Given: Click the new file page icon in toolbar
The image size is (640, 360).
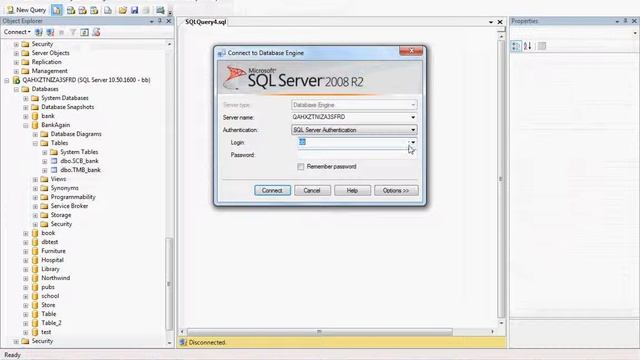Looking at the screenshot, I should [x=108, y=10].
